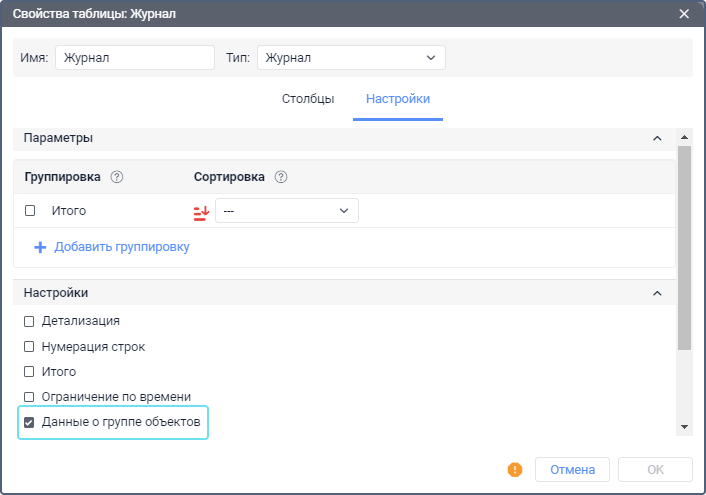Click the Группировка help question icon
This screenshot has width=706, height=495.
coord(117,177)
